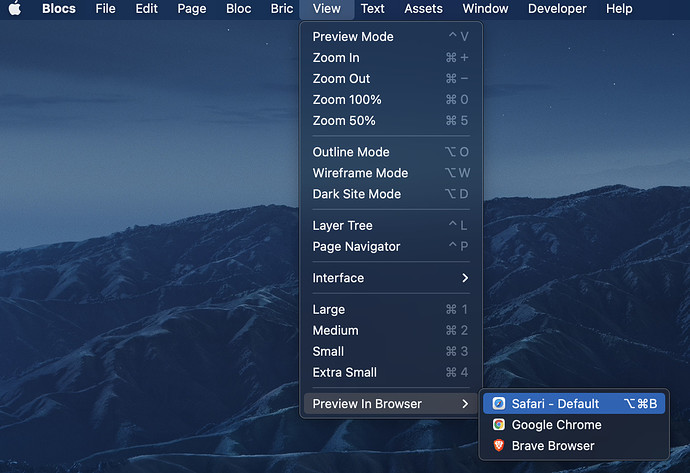Close the open View menu
This screenshot has width=690, height=473.
point(327,8)
